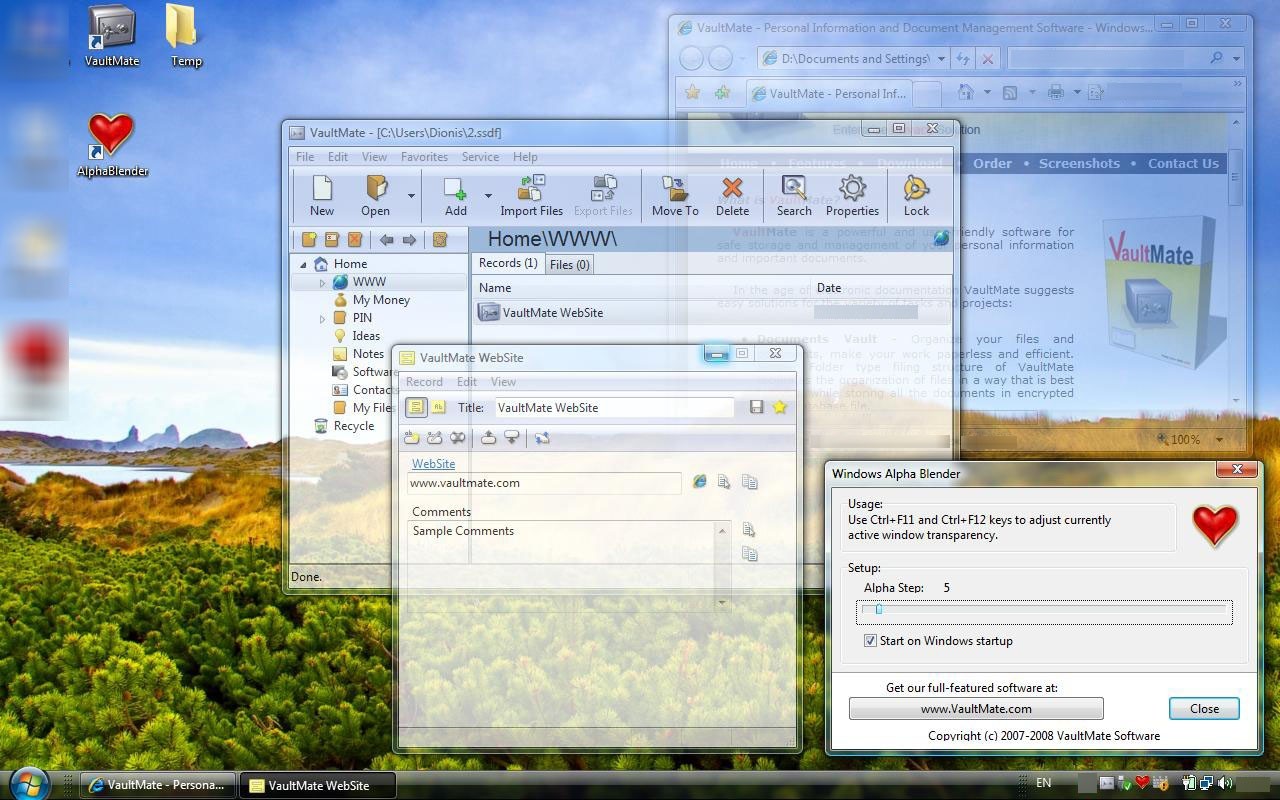Open the dropdown arrow next to Open

point(410,196)
